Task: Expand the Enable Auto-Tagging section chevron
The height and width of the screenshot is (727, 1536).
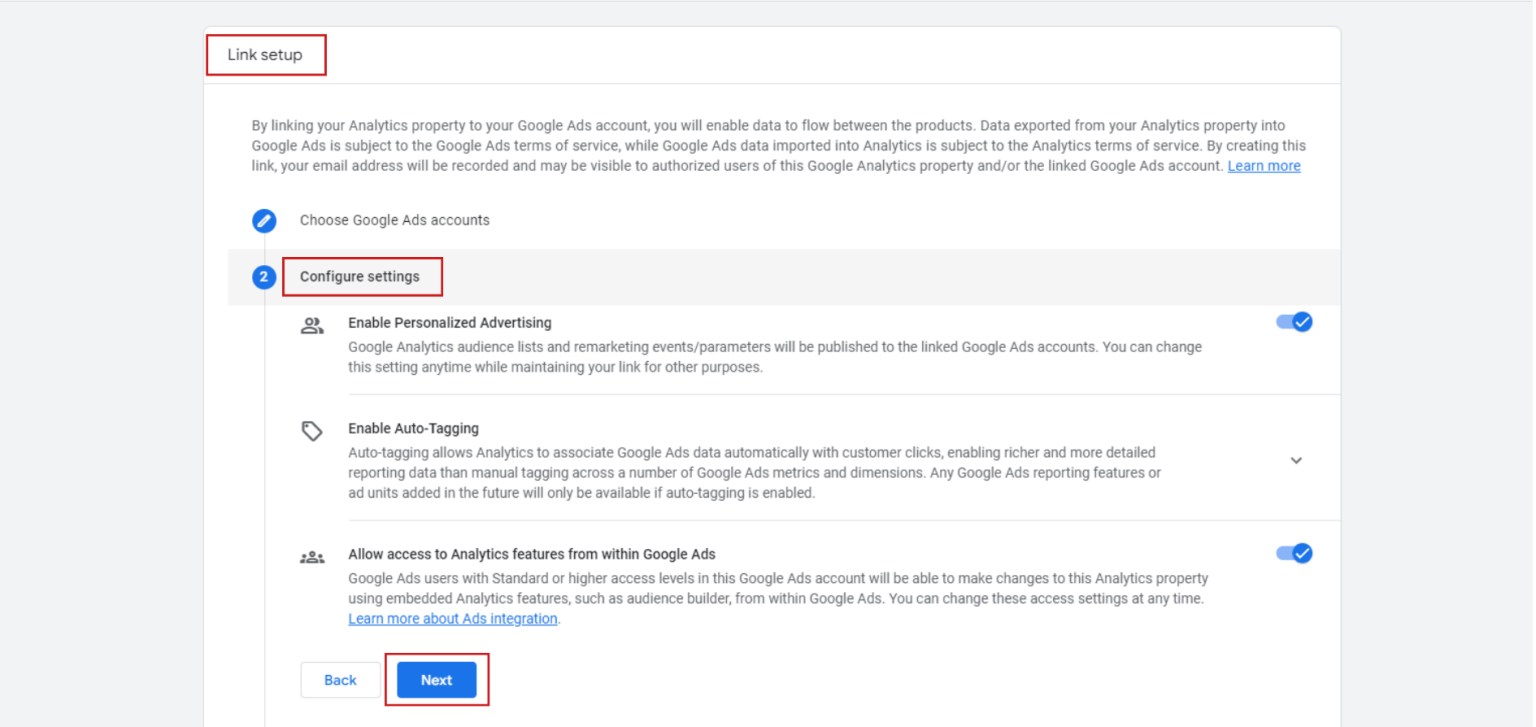Action: point(1296,461)
